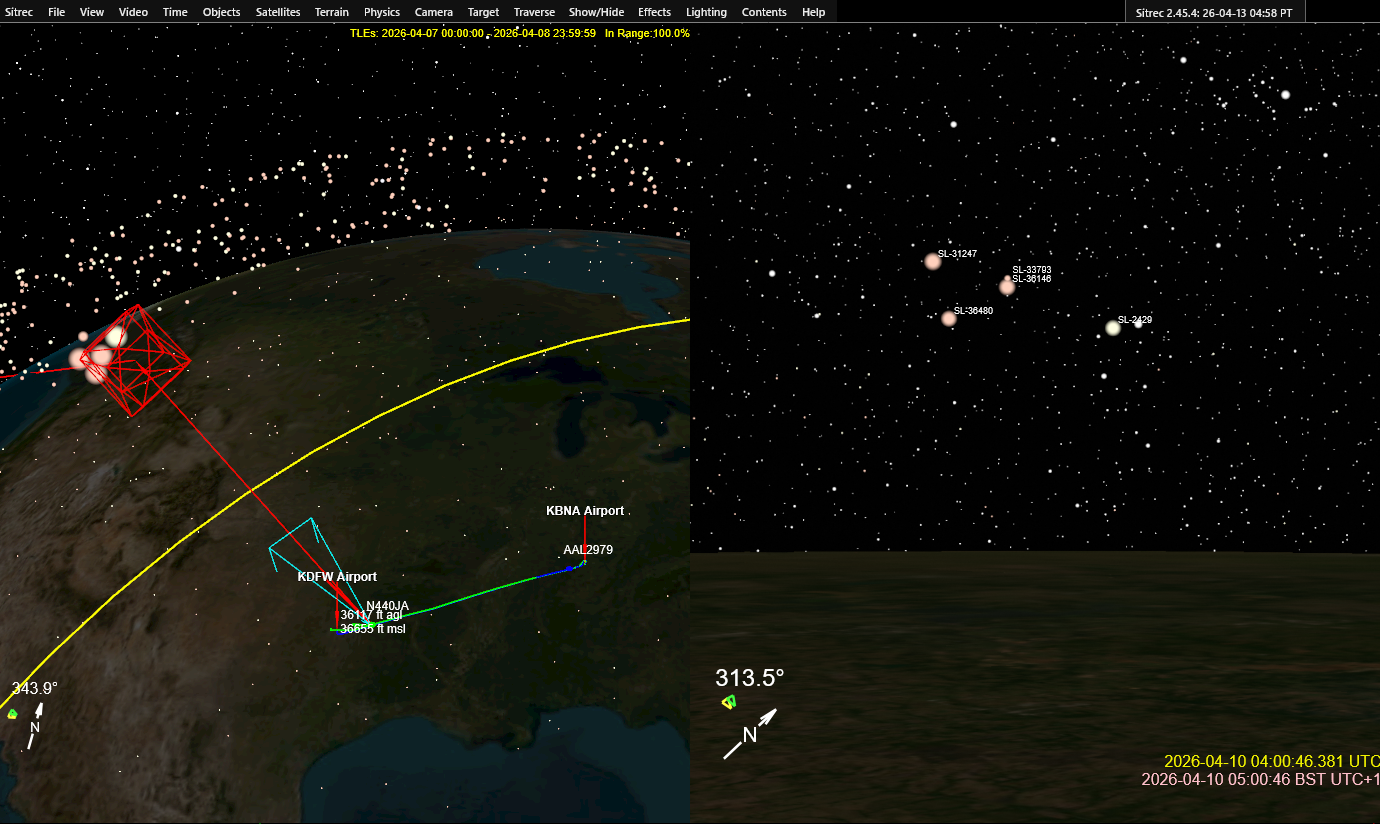Open the Show/Hide menu
Image resolution: width=1380 pixels, height=824 pixels.
(596, 12)
